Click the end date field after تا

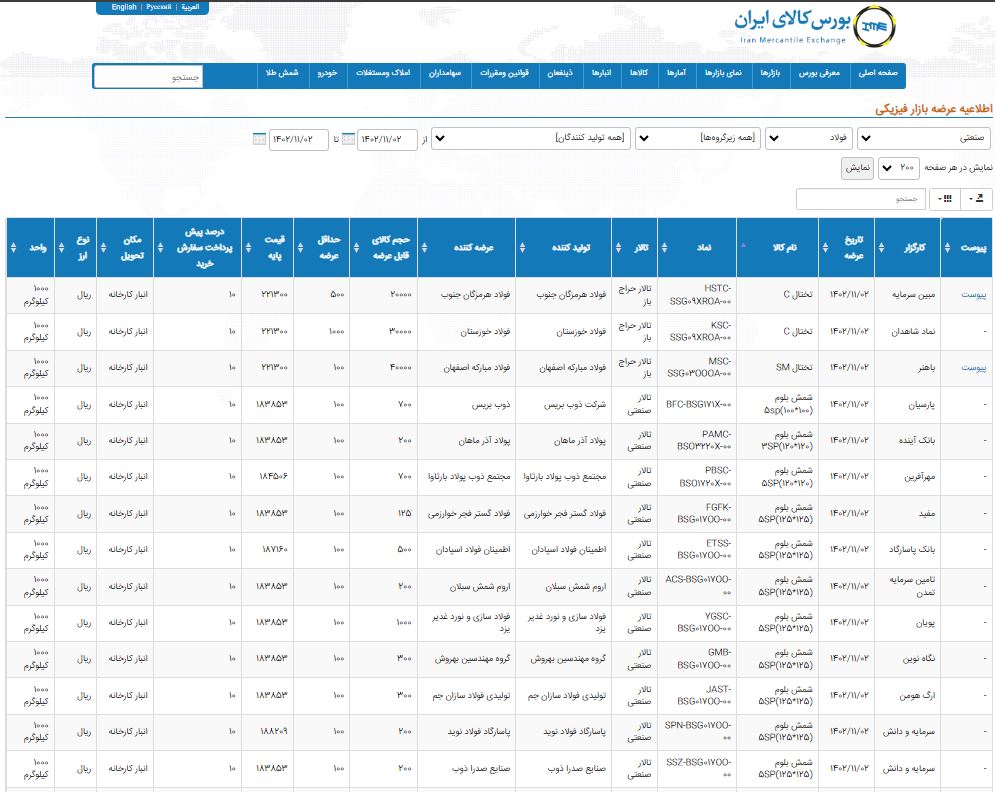298,139
